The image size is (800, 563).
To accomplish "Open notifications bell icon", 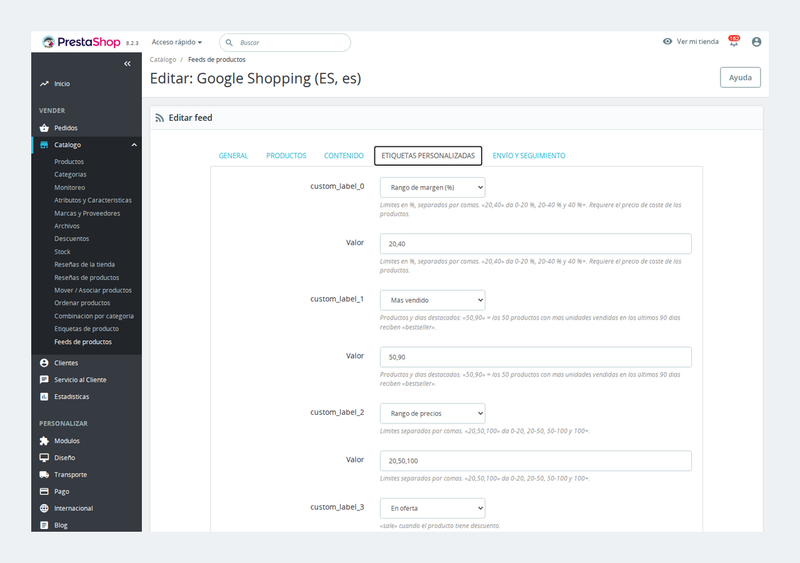I will 734,42.
